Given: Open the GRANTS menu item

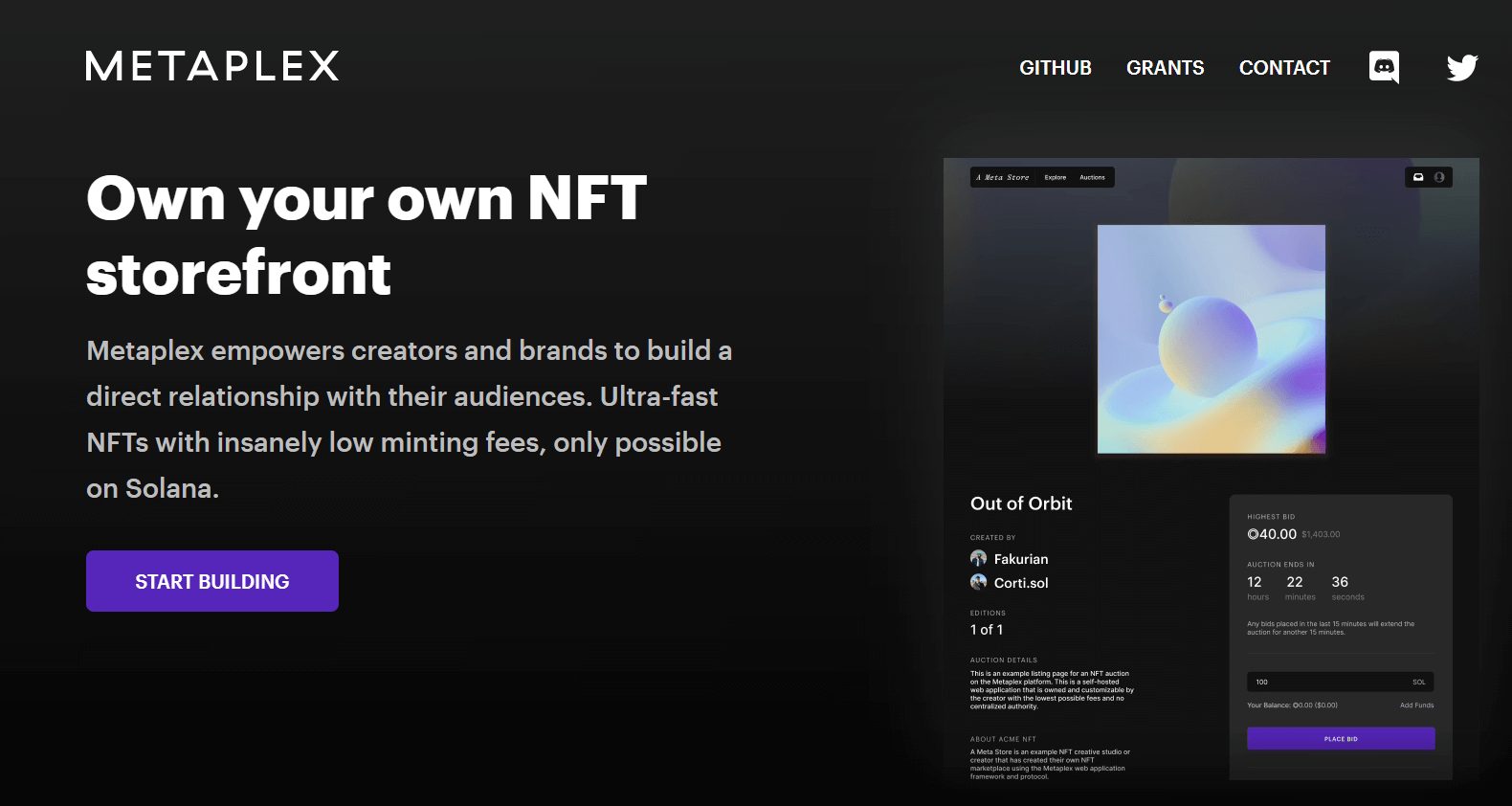Looking at the screenshot, I should pyautogui.click(x=1165, y=68).
